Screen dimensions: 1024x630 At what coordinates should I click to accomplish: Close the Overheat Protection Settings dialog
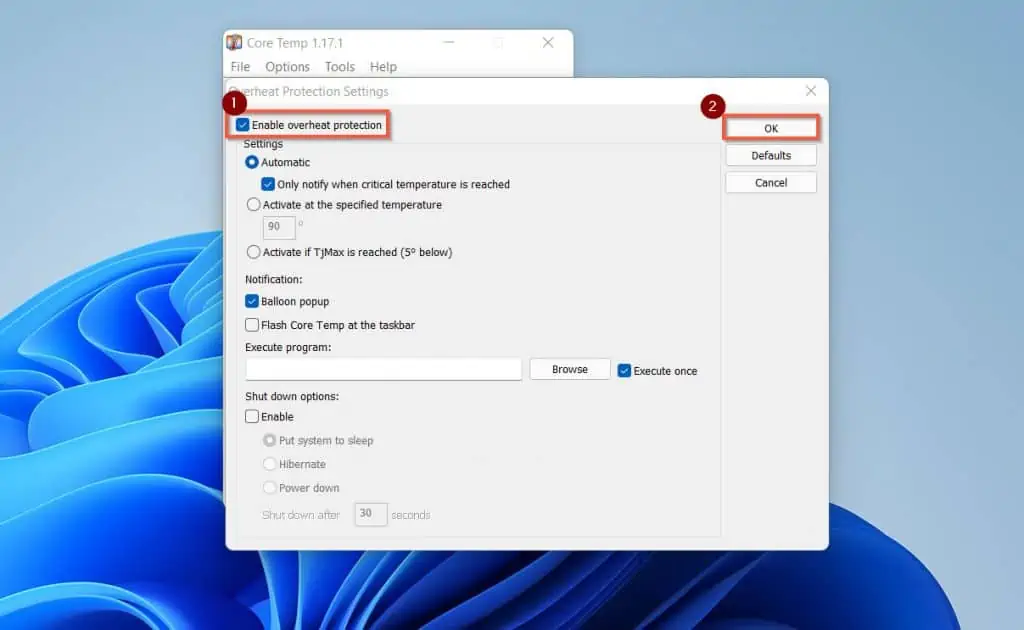click(810, 91)
